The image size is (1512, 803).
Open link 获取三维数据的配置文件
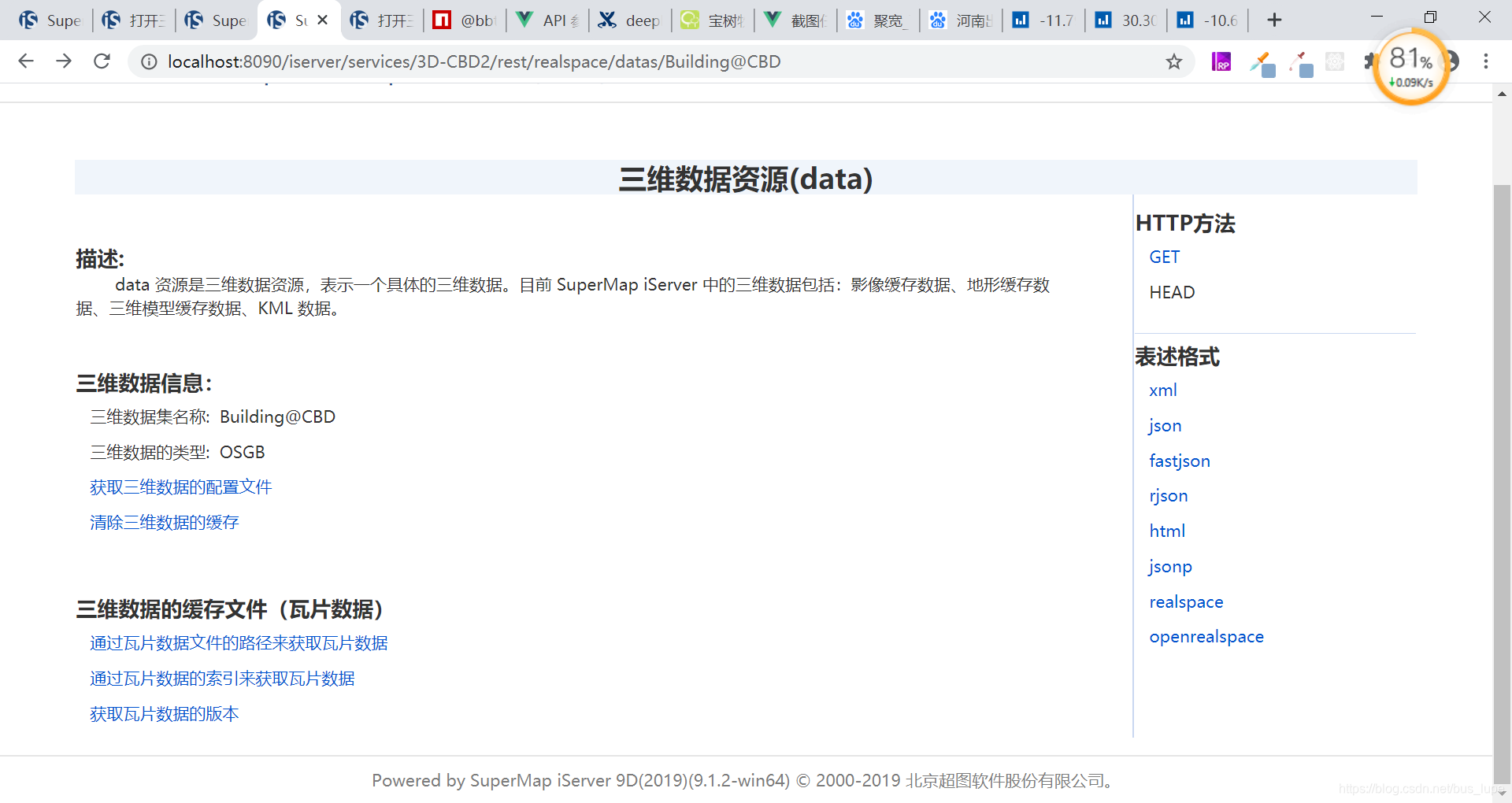click(180, 487)
